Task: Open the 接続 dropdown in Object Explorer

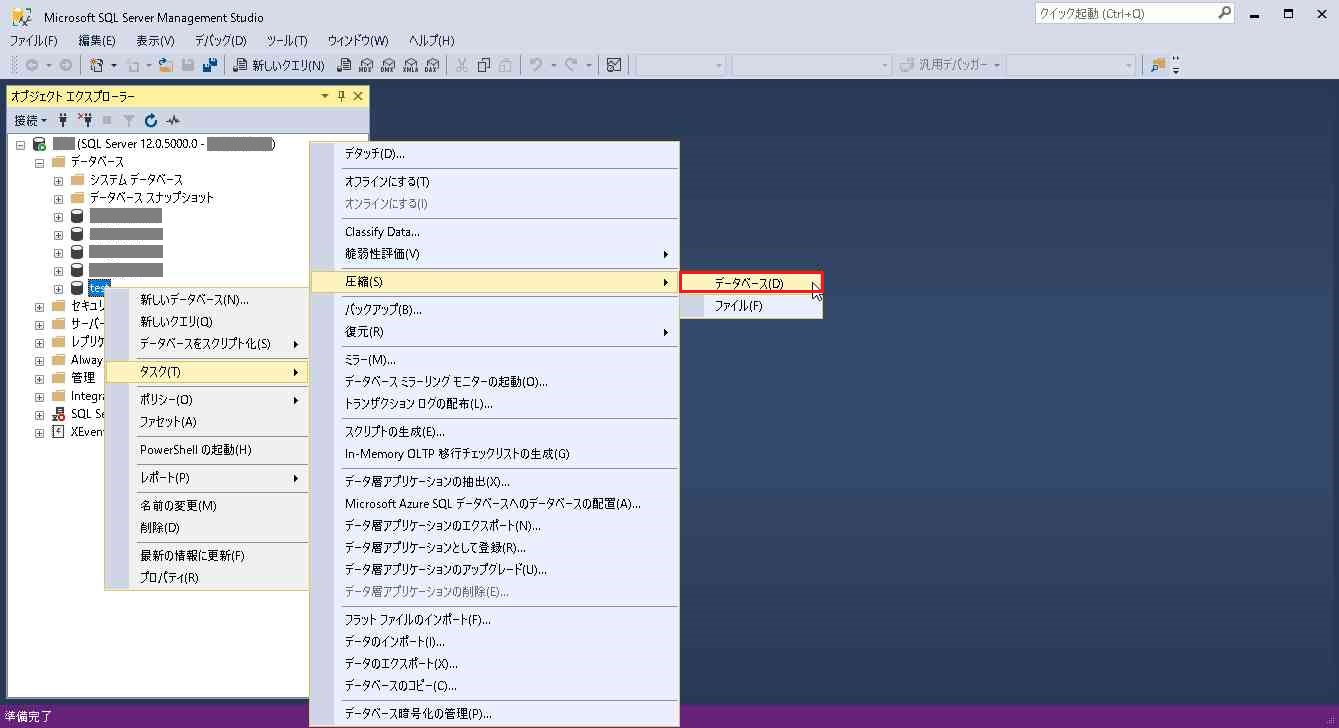Action: coord(30,120)
